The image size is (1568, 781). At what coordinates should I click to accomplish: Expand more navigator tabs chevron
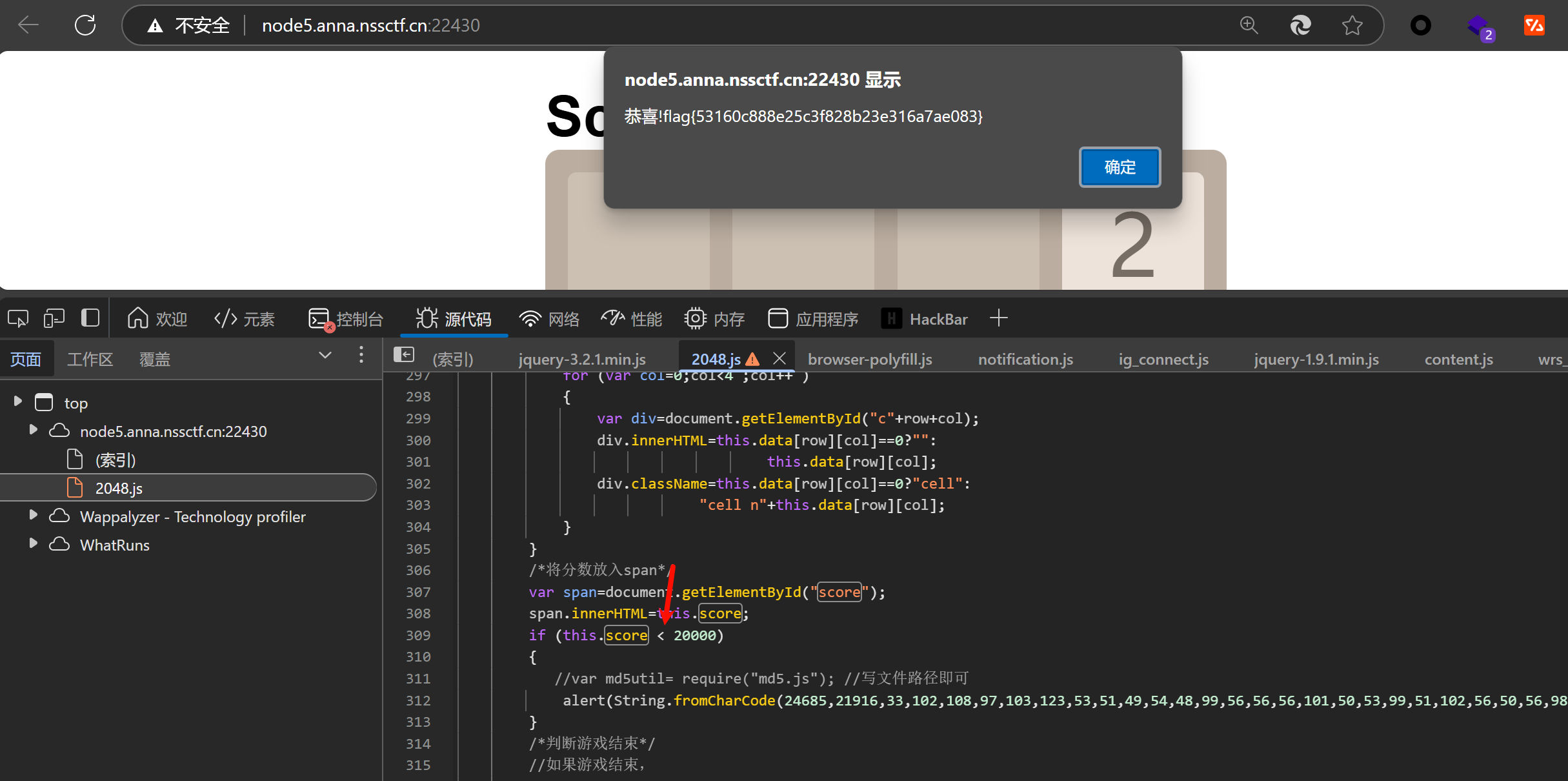pyautogui.click(x=325, y=355)
